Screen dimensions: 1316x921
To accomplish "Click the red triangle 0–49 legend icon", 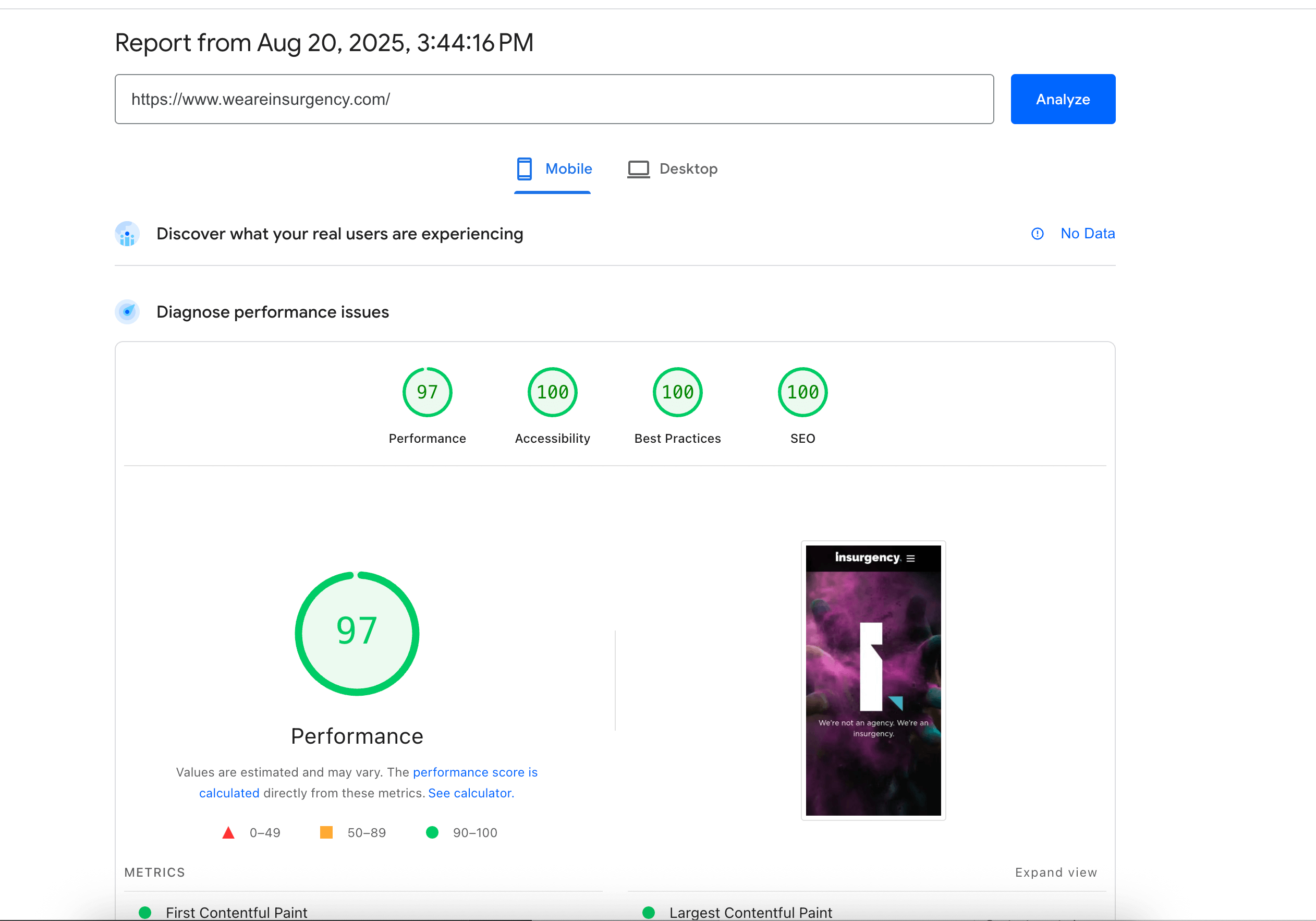I will point(228,832).
